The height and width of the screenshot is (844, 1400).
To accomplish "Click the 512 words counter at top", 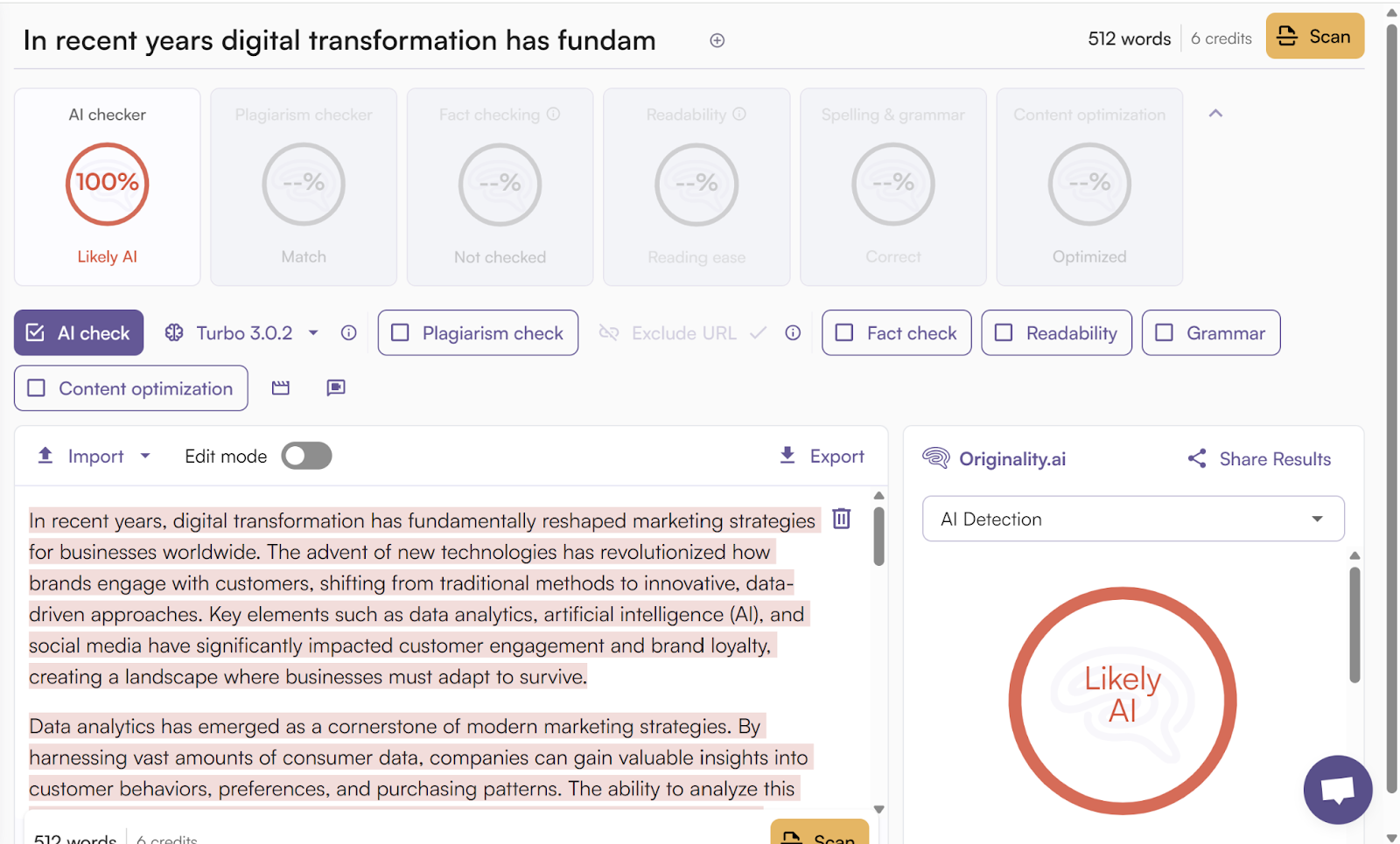I will click(x=1129, y=38).
